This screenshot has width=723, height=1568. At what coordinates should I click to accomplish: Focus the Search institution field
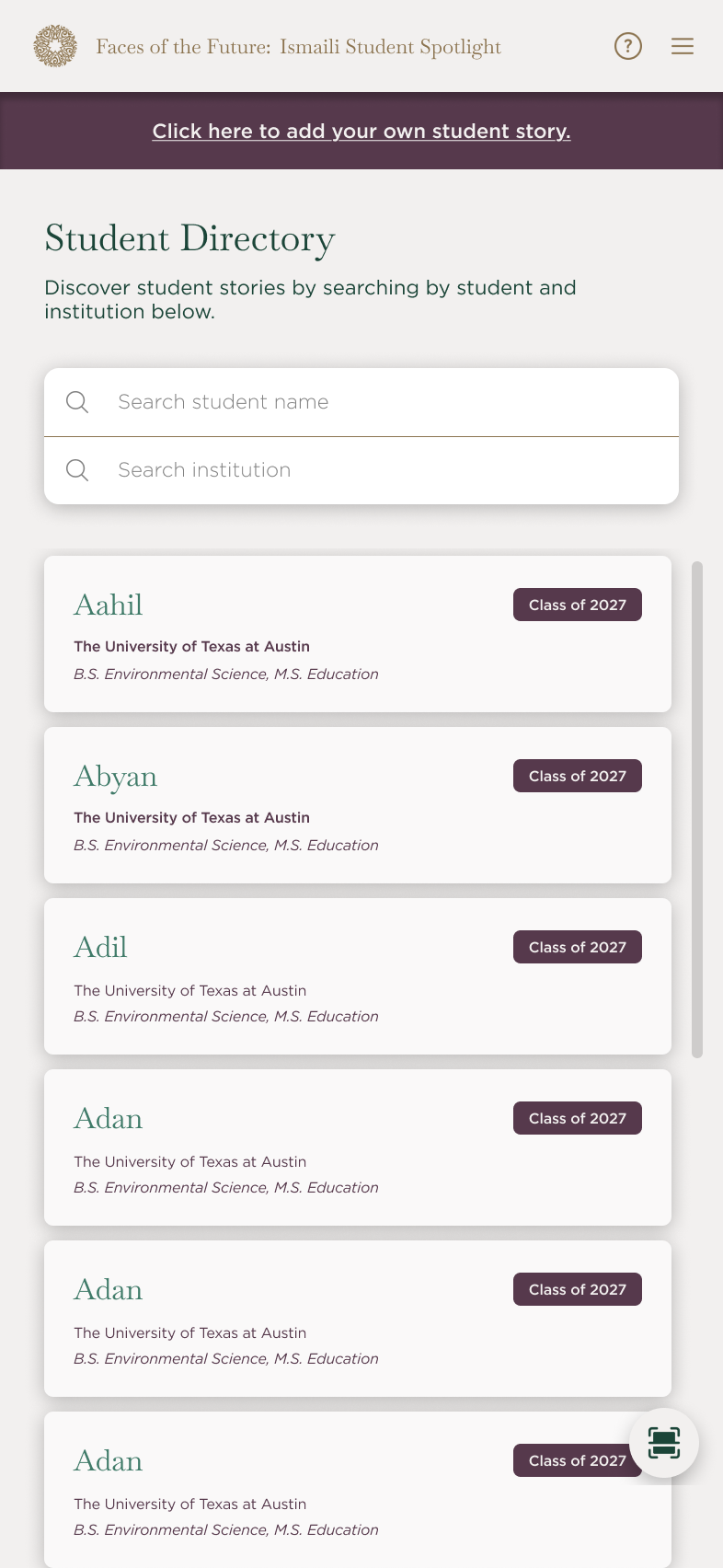tap(386, 470)
